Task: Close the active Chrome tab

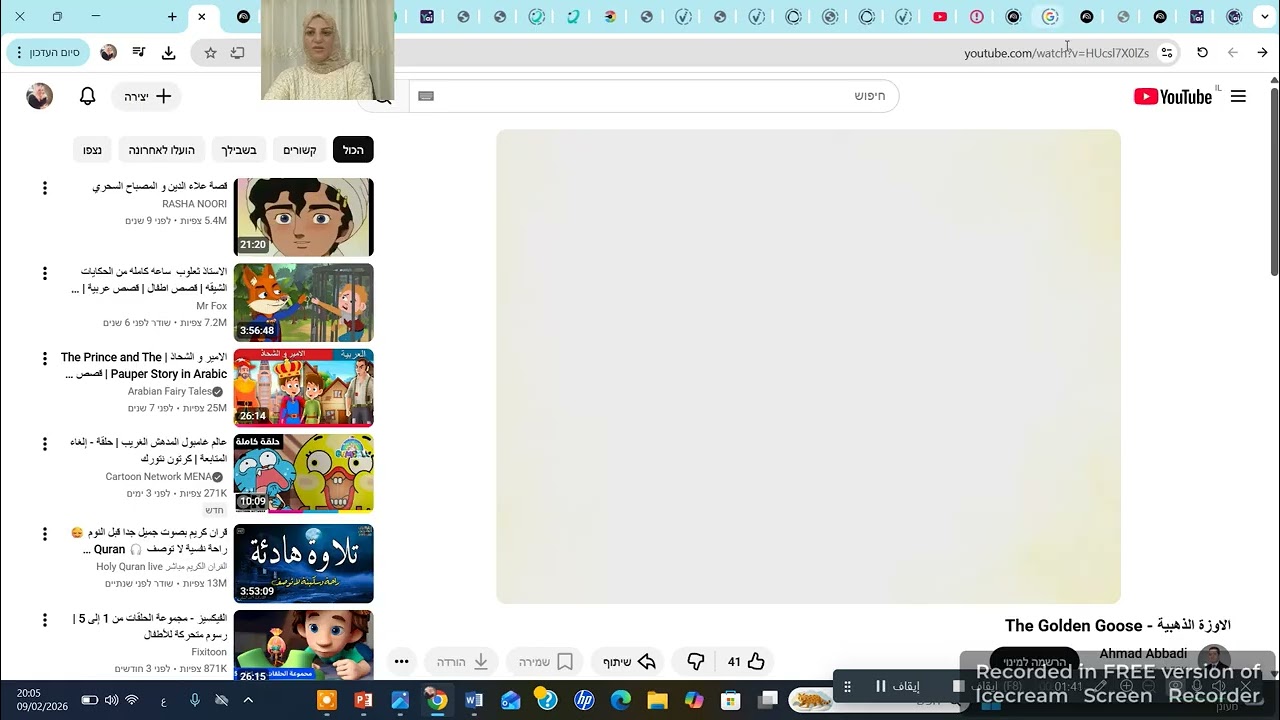Action: point(201,17)
